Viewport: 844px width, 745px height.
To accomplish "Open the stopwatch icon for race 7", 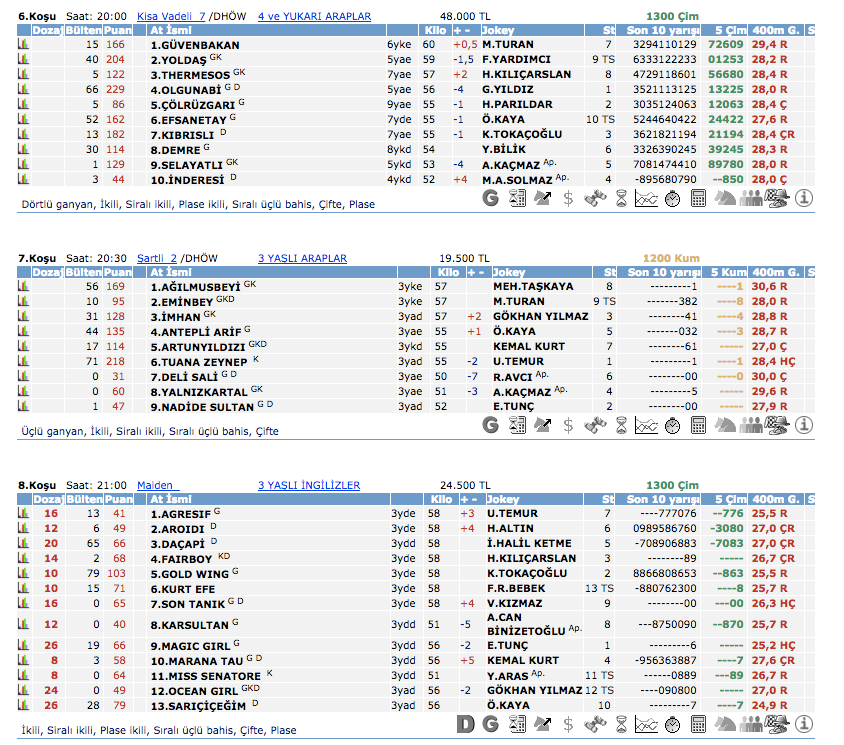I will [x=672, y=425].
